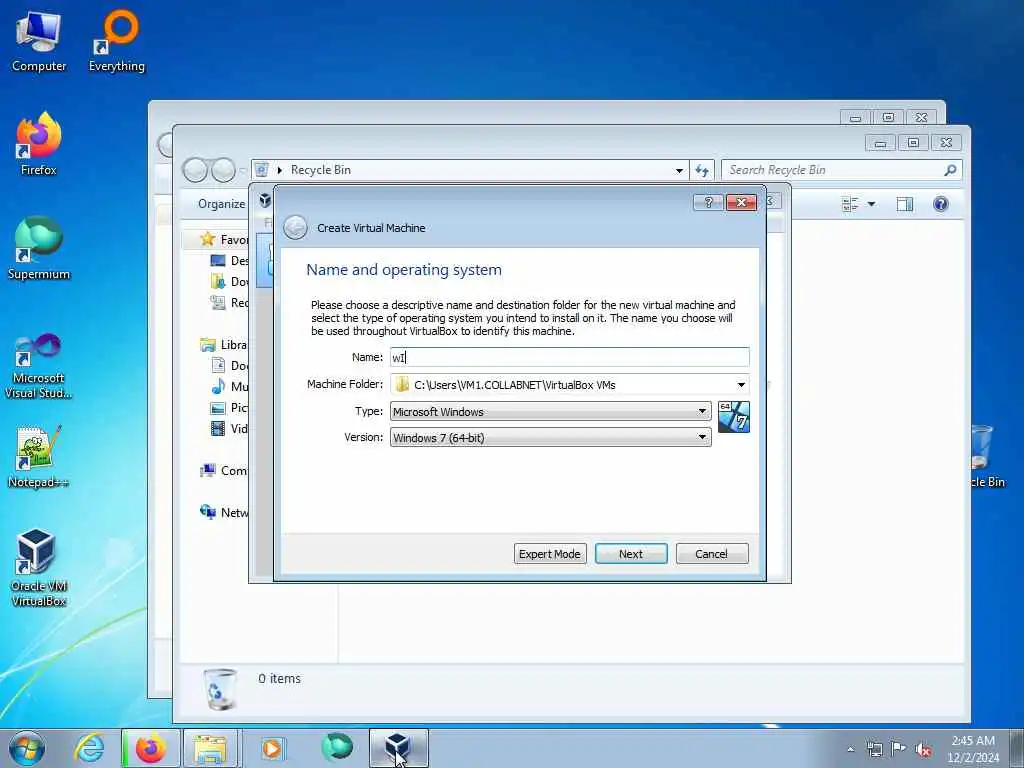Select Favorites in navigation pane
This screenshot has height=768, width=1024.
[225, 240]
